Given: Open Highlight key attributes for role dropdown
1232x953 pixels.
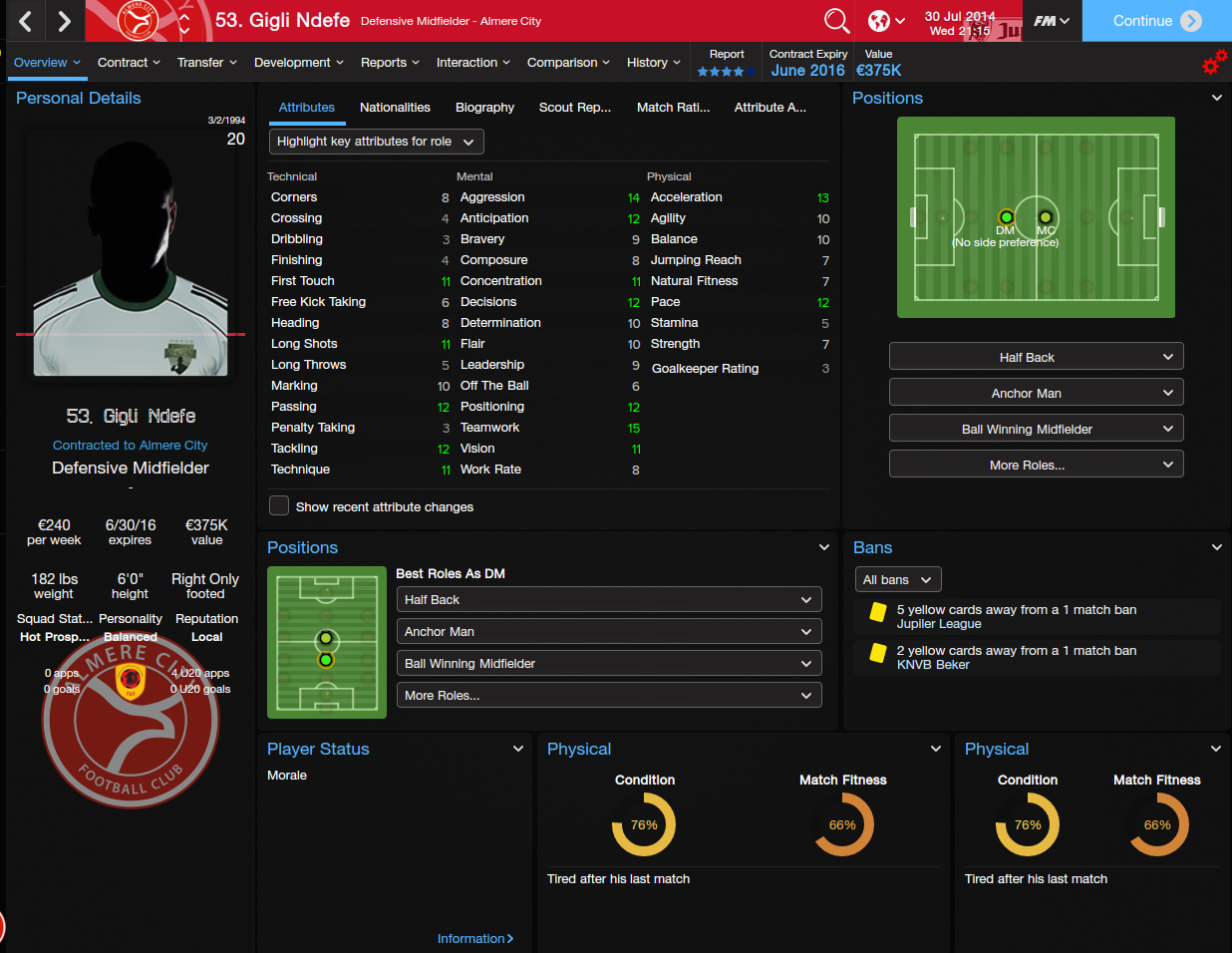Looking at the screenshot, I should (377, 142).
